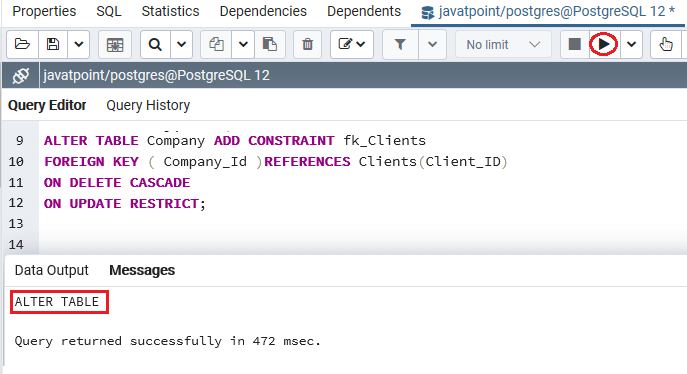
Task: Expand the execute options dropdown arrow
Action: click(x=631, y=44)
